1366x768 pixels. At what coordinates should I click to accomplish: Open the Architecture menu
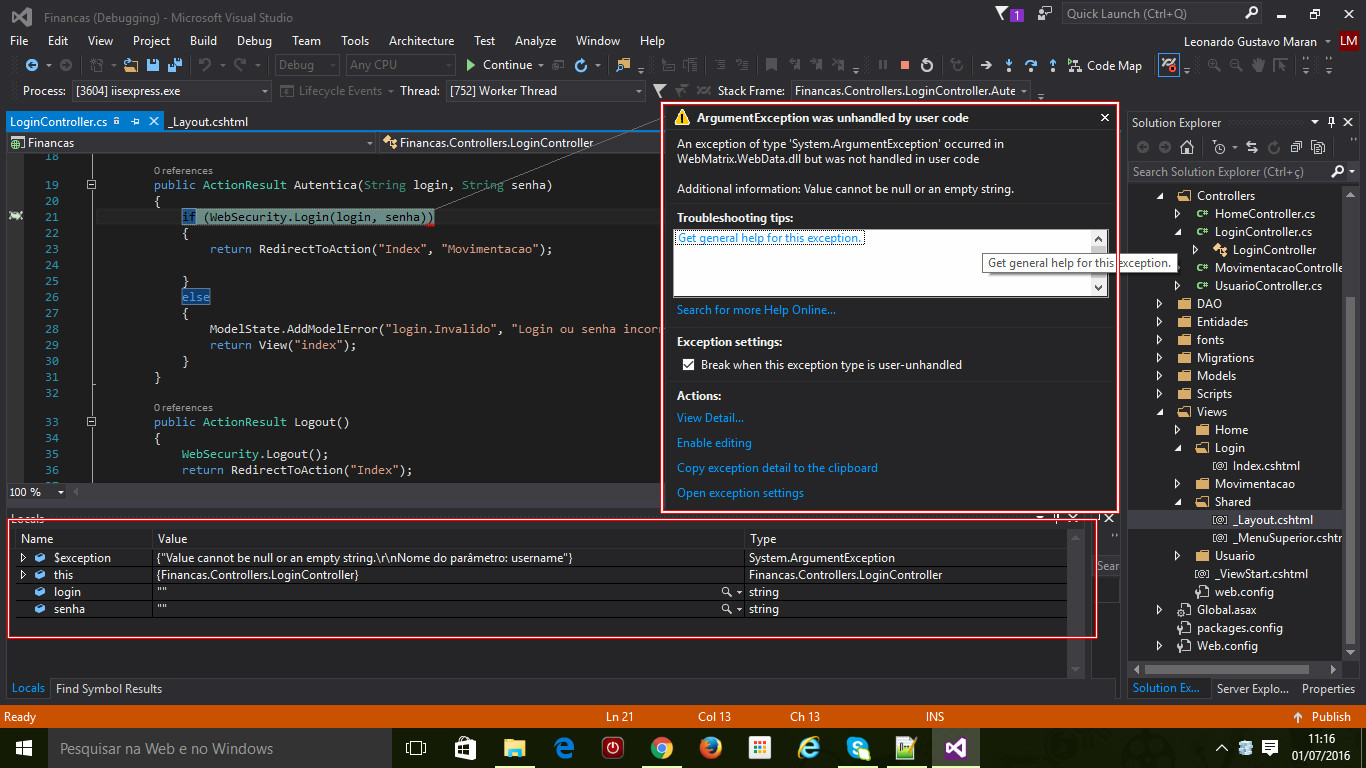pyautogui.click(x=421, y=41)
